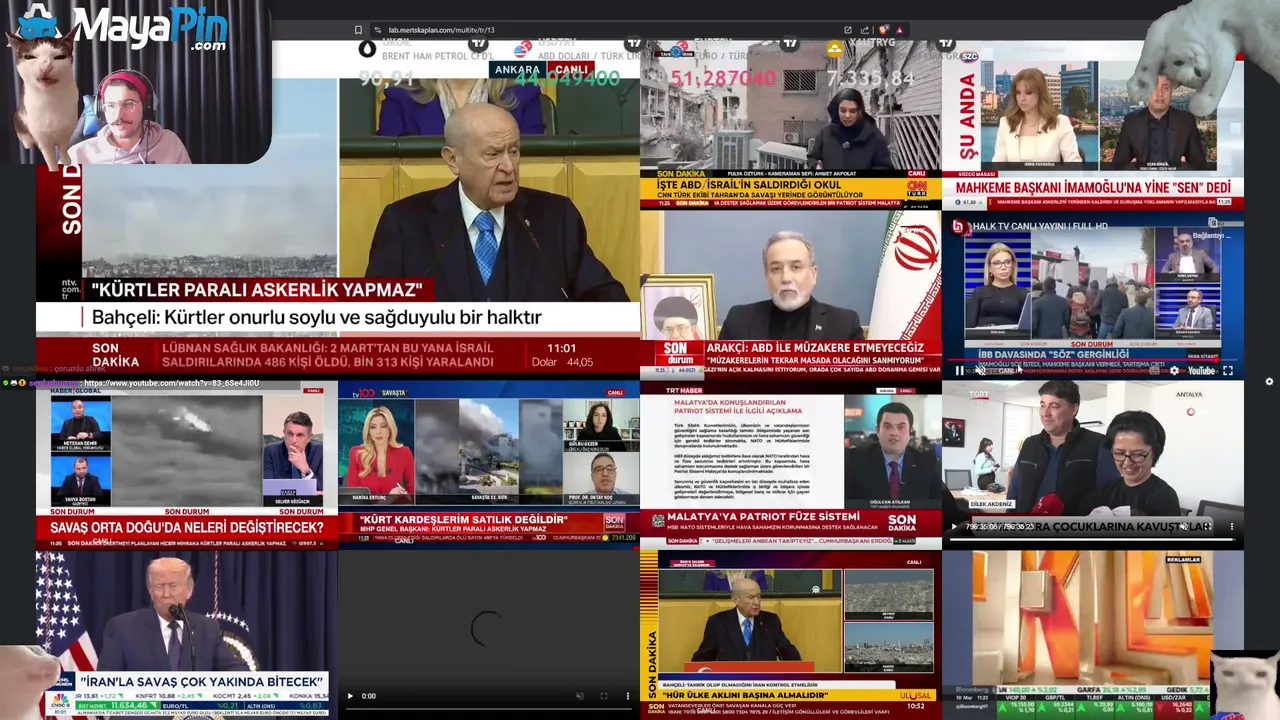Open site settings icon beside the URL
Screen dimensions: 1280x720
[x=378, y=30]
